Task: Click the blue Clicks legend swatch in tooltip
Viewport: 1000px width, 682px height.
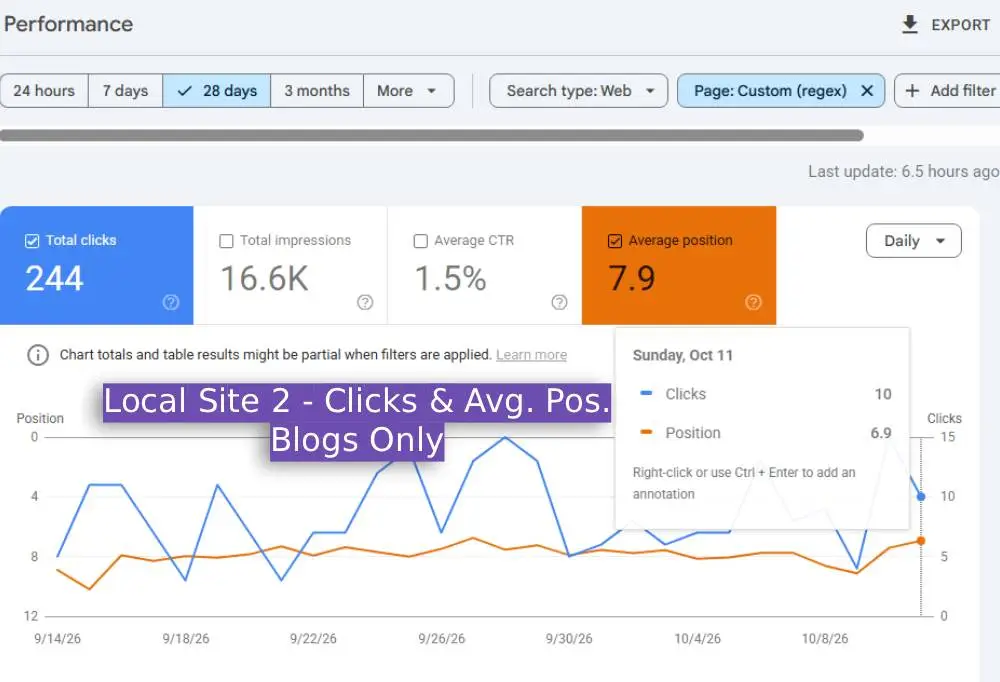Action: (x=646, y=394)
